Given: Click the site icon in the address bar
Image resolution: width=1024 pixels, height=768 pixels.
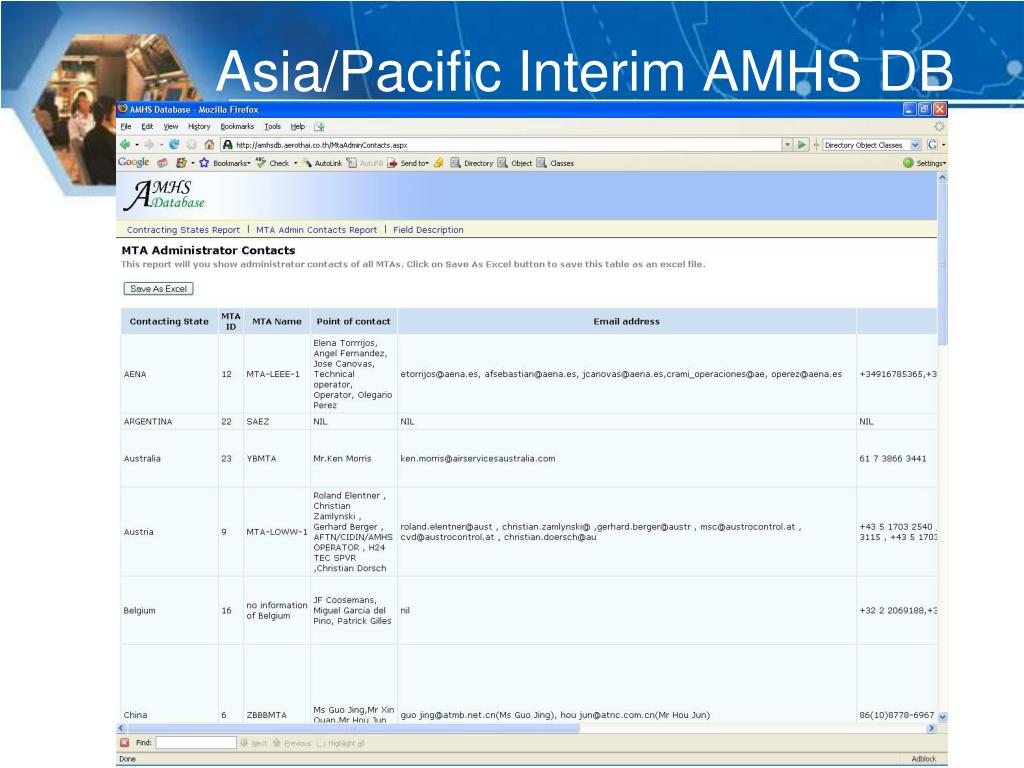Looking at the screenshot, I should pyautogui.click(x=227, y=144).
